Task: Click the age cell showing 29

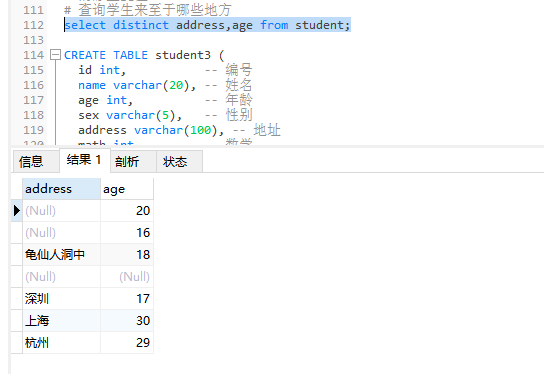Action: point(127,343)
